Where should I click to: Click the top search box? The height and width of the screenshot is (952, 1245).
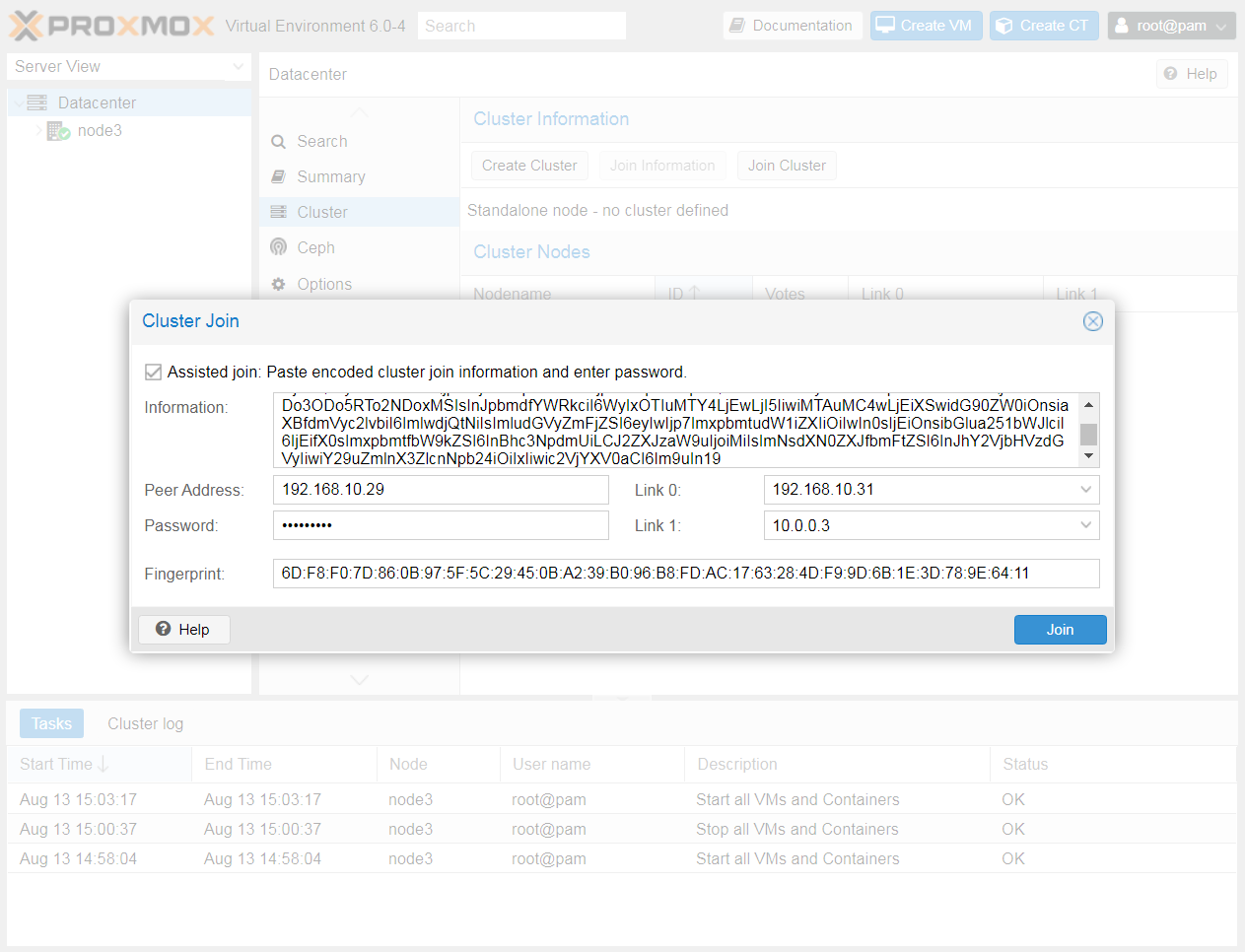tap(521, 26)
